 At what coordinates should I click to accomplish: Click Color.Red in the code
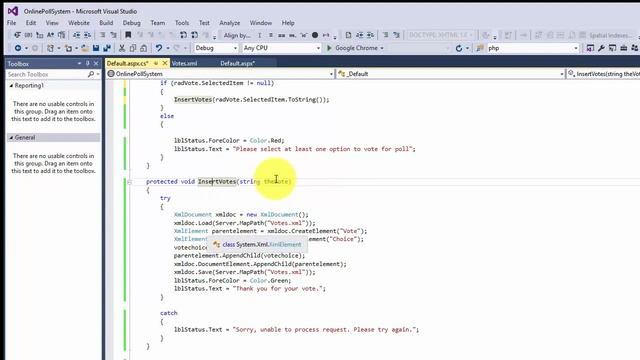(x=267, y=140)
